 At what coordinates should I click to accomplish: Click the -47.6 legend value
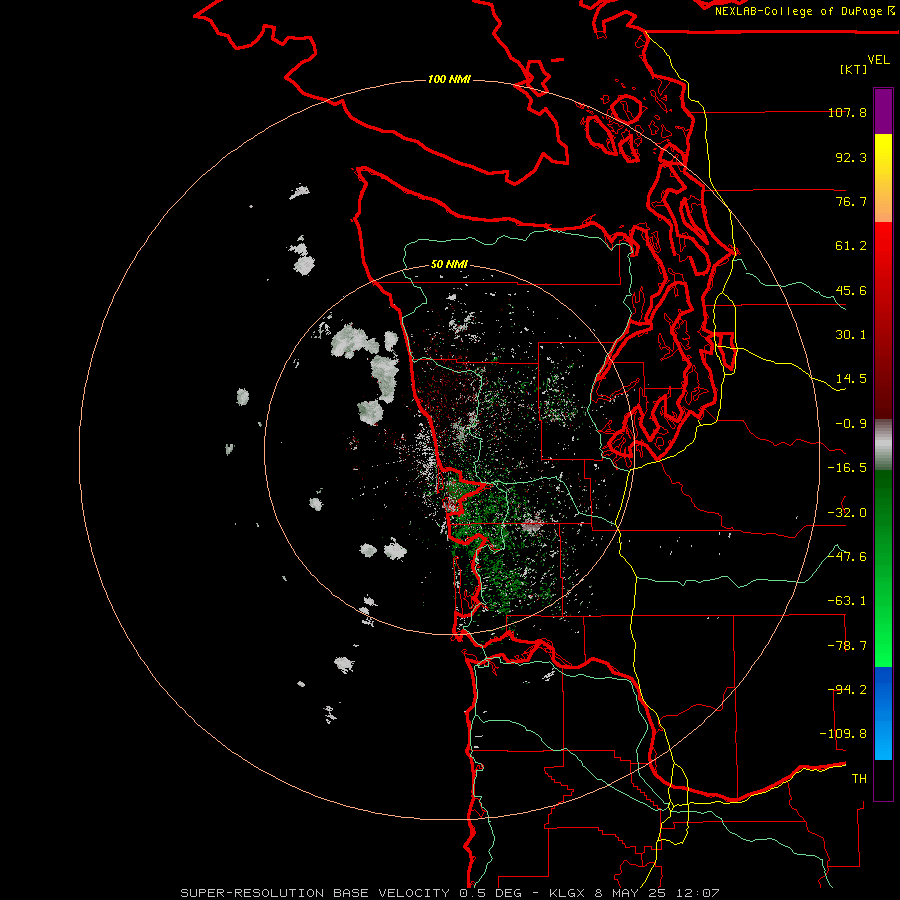pos(847,557)
